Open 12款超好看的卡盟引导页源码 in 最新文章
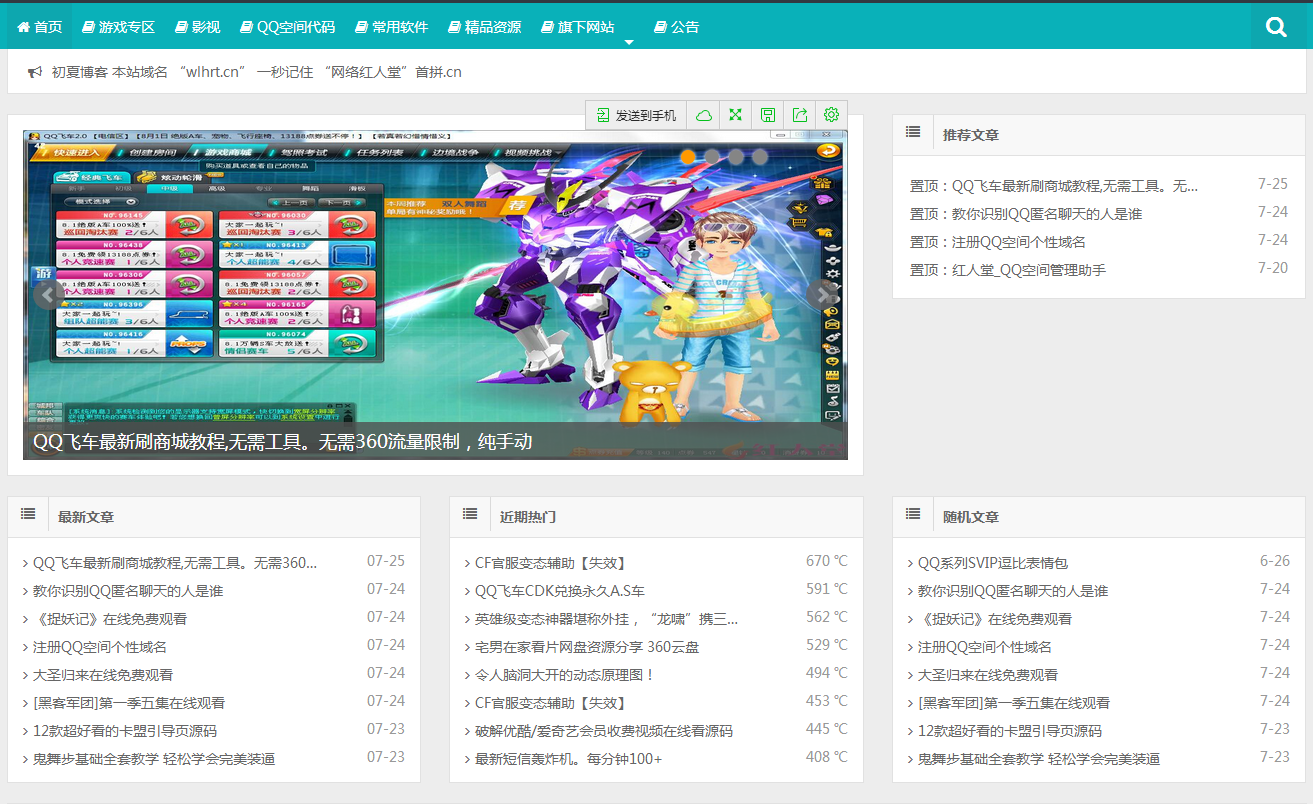This screenshot has width=1313, height=804. [125, 731]
